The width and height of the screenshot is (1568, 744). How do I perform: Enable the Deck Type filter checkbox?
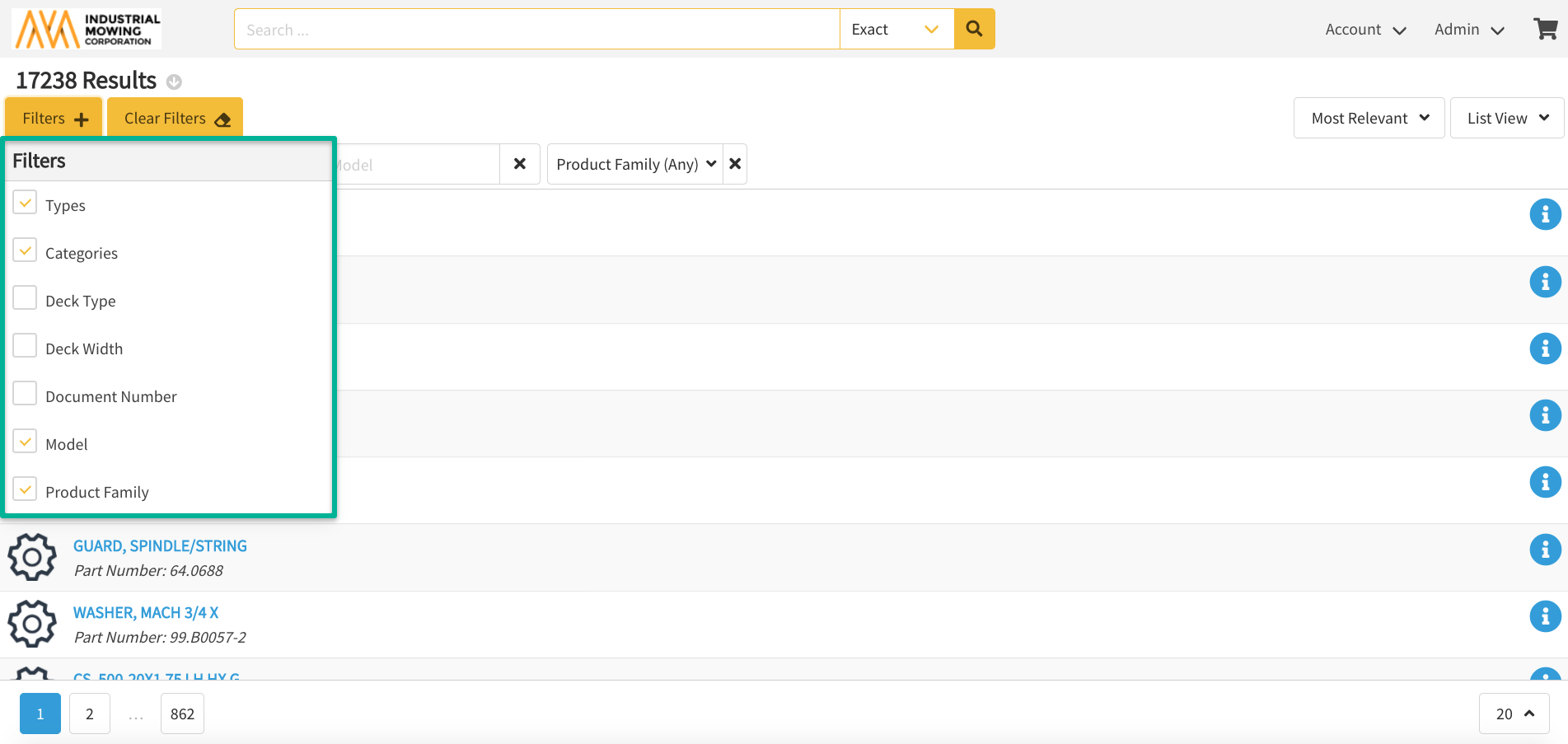click(26, 299)
